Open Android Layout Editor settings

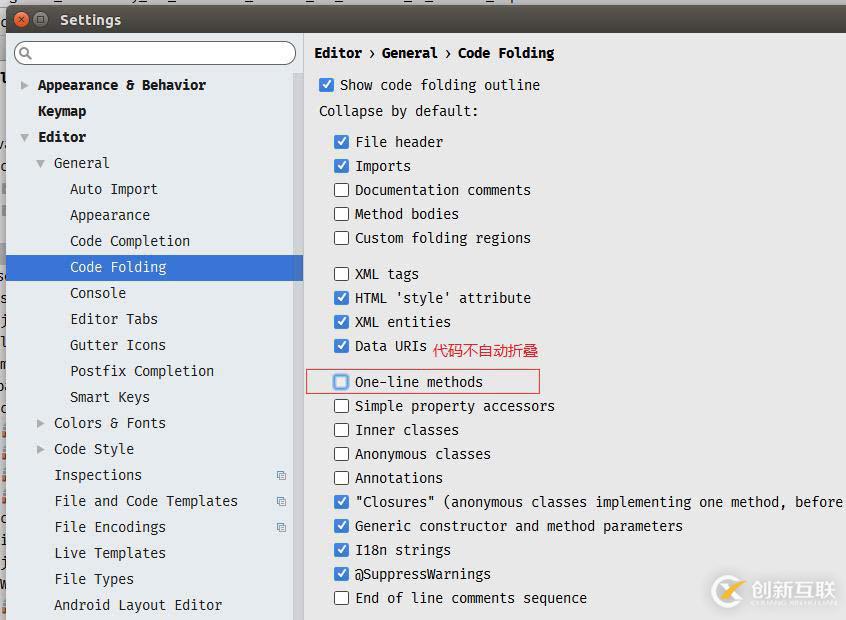tap(138, 605)
